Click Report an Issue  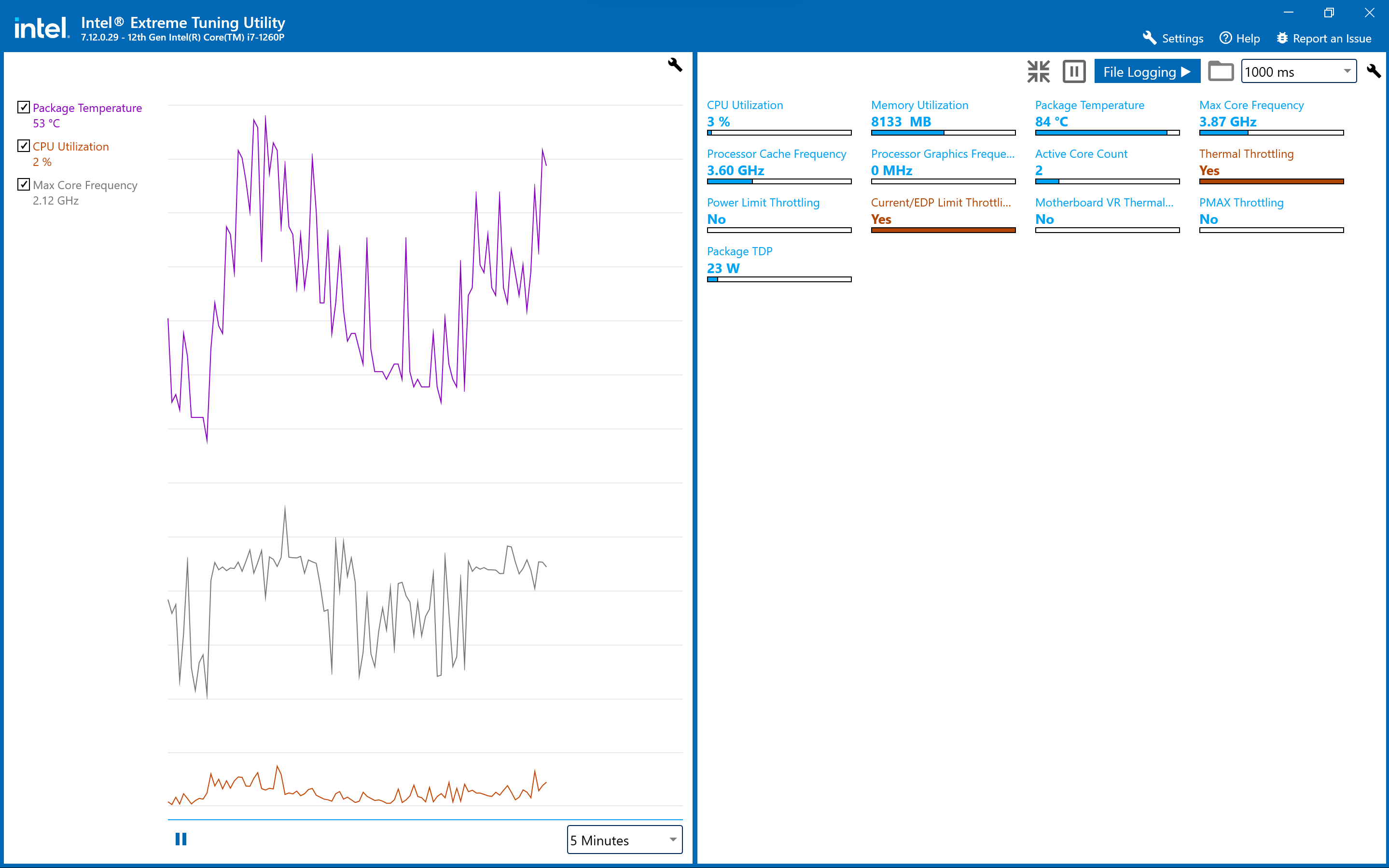click(1323, 39)
